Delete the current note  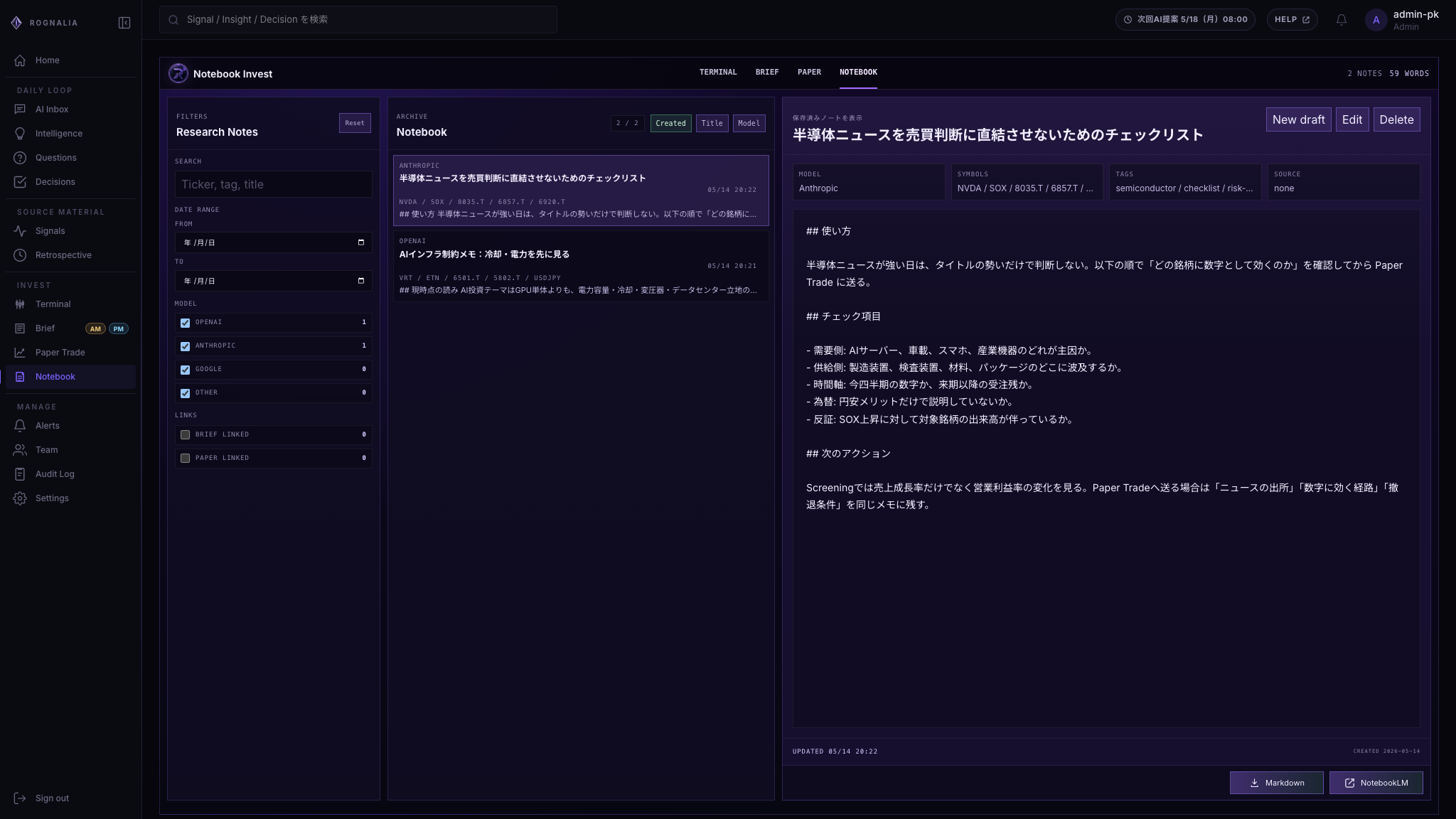(x=1396, y=119)
